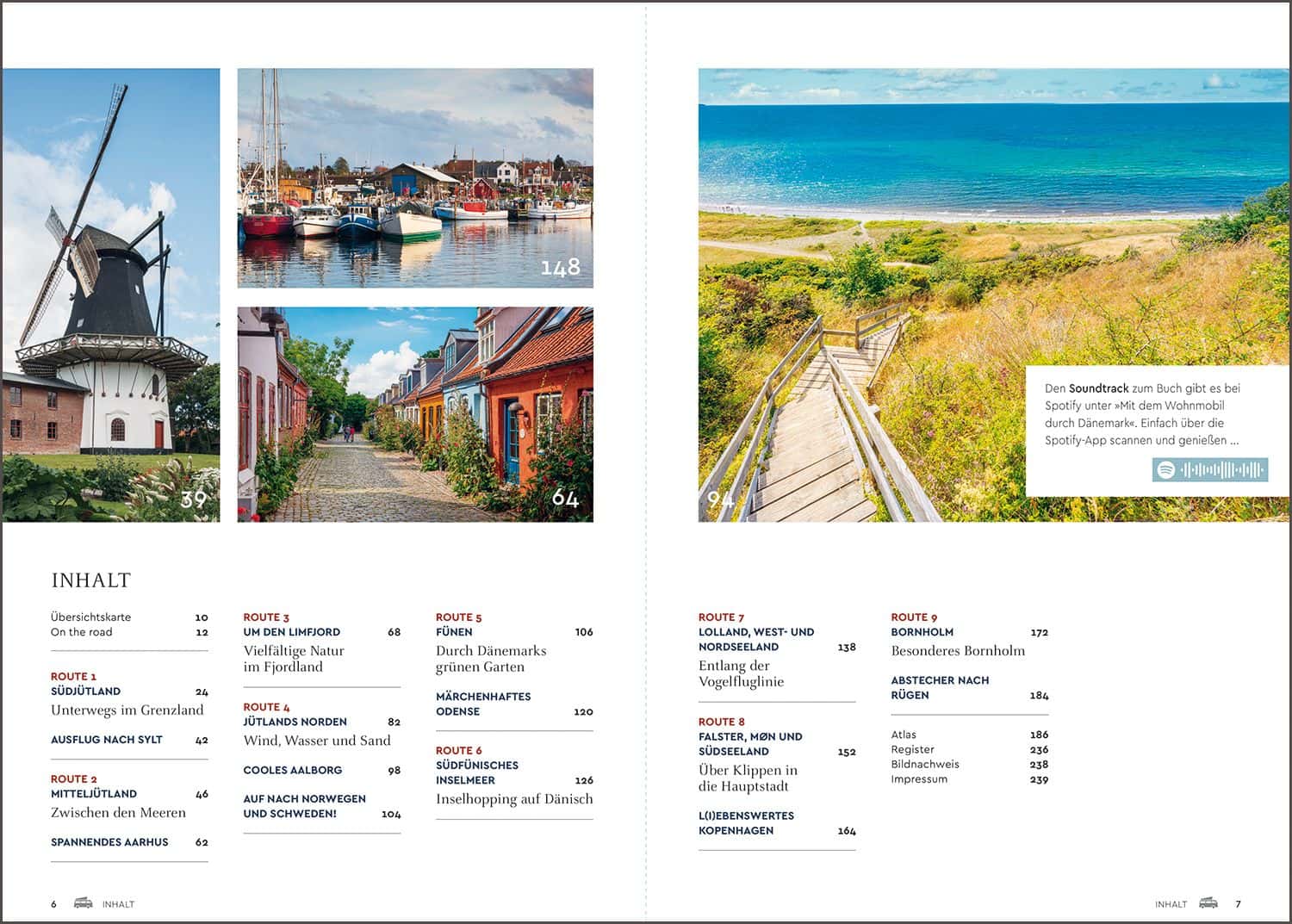
Task: Click the SÜDJÜTLAND title
Action: (x=85, y=691)
